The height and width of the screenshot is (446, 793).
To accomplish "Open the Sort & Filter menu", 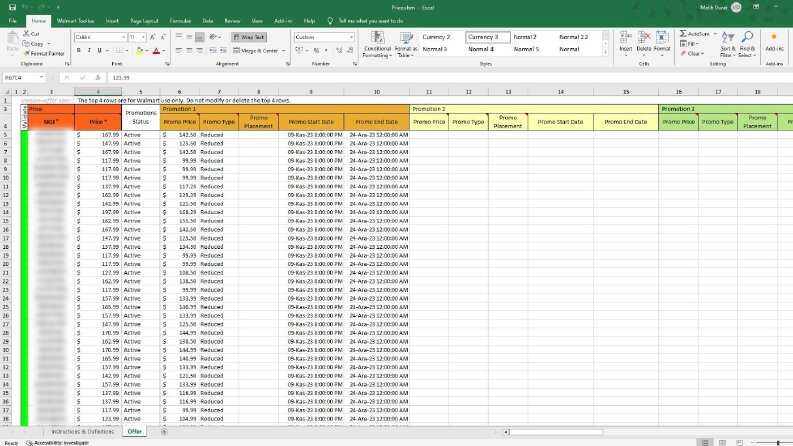I will point(728,44).
